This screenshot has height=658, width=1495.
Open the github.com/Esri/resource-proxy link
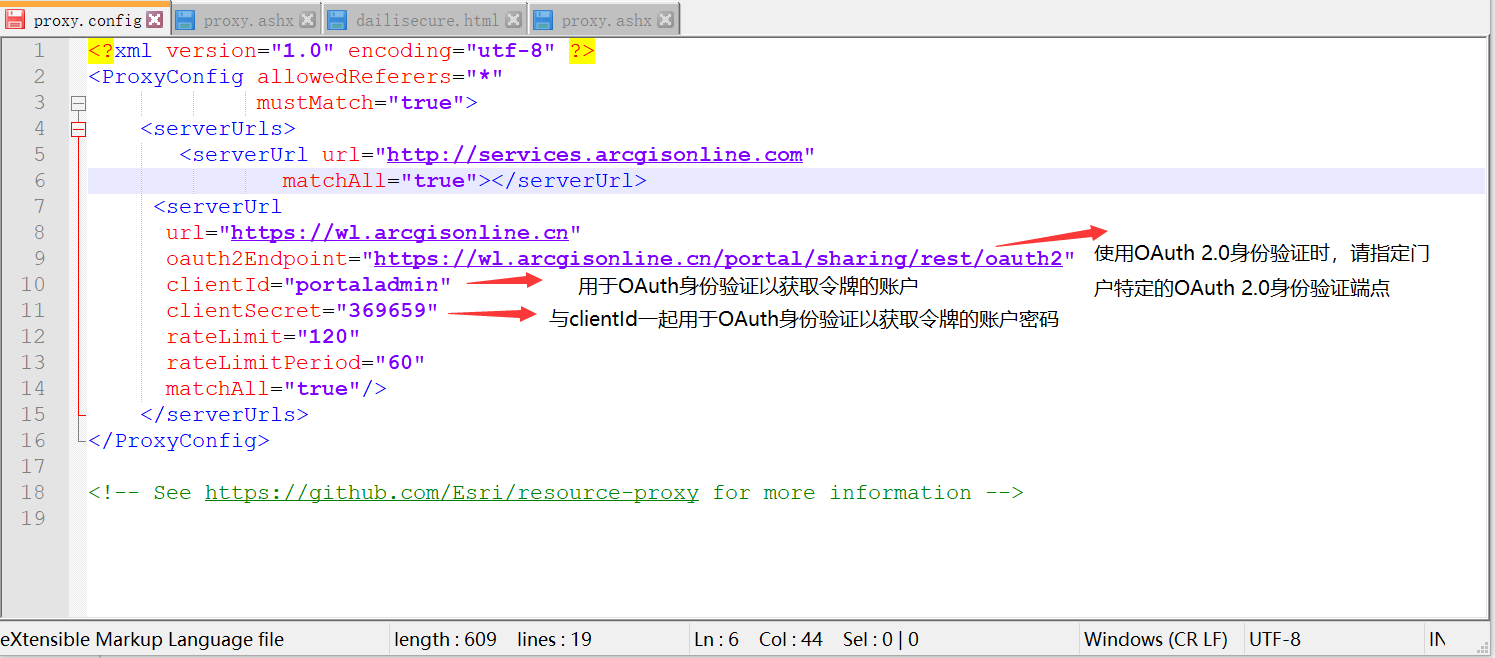coord(452,493)
